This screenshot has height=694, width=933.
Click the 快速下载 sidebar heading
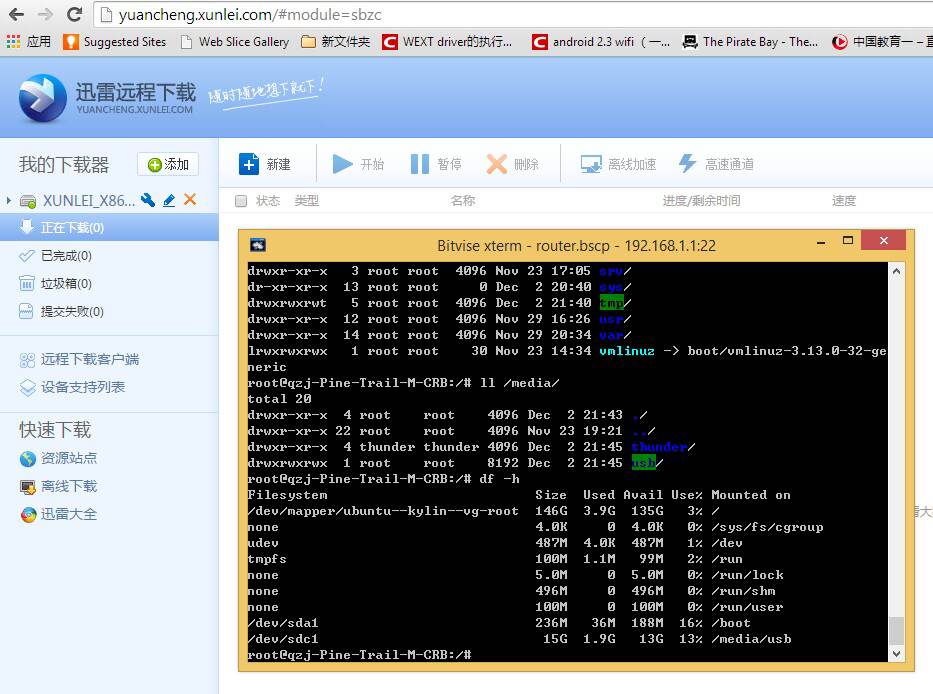click(55, 430)
